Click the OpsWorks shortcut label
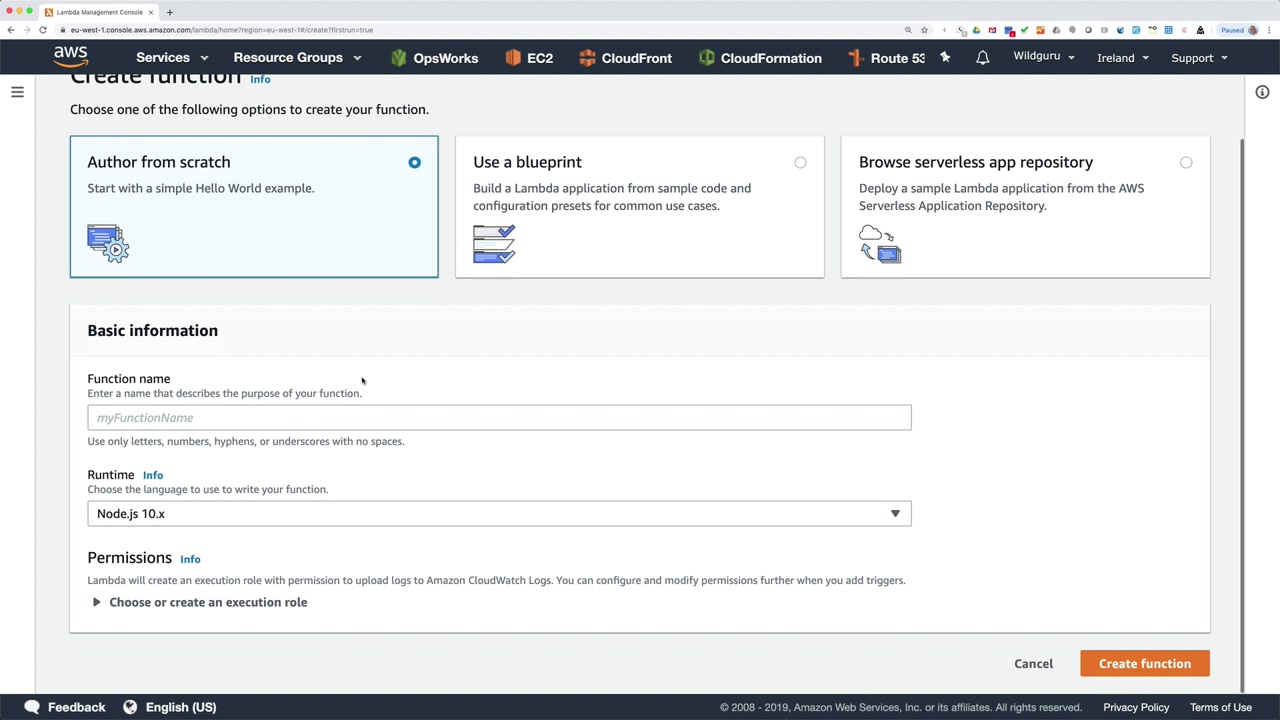 pyautogui.click(x=446, y=58)
